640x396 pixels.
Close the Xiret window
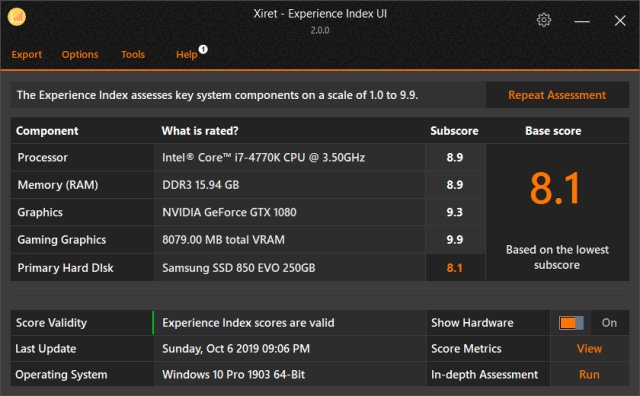[620, 20]
